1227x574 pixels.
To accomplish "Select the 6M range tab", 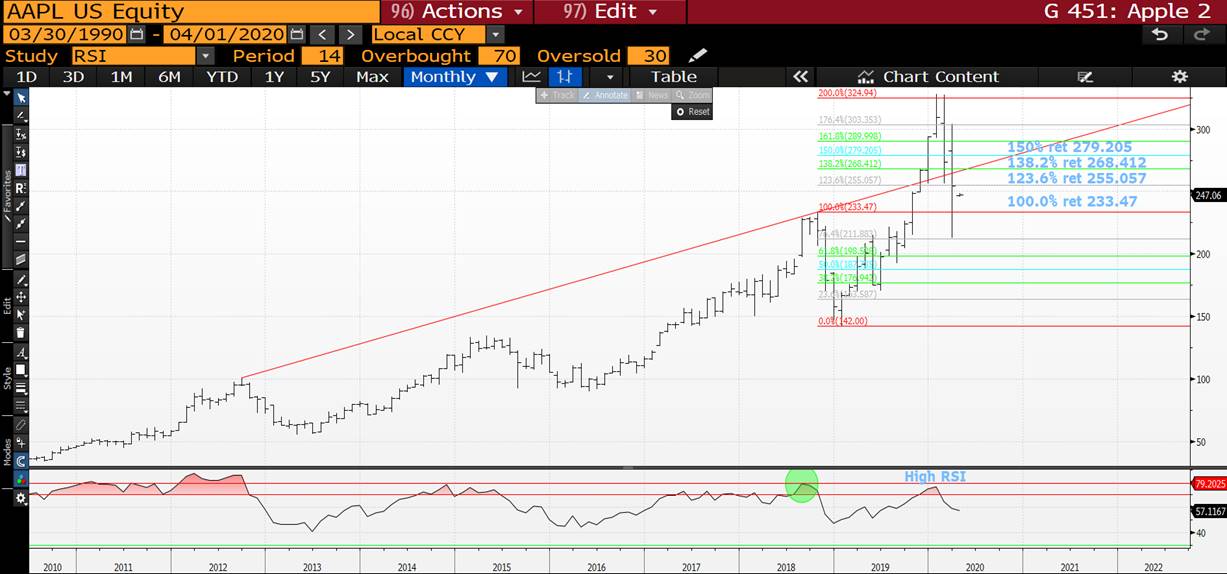I will pos(170,76).
